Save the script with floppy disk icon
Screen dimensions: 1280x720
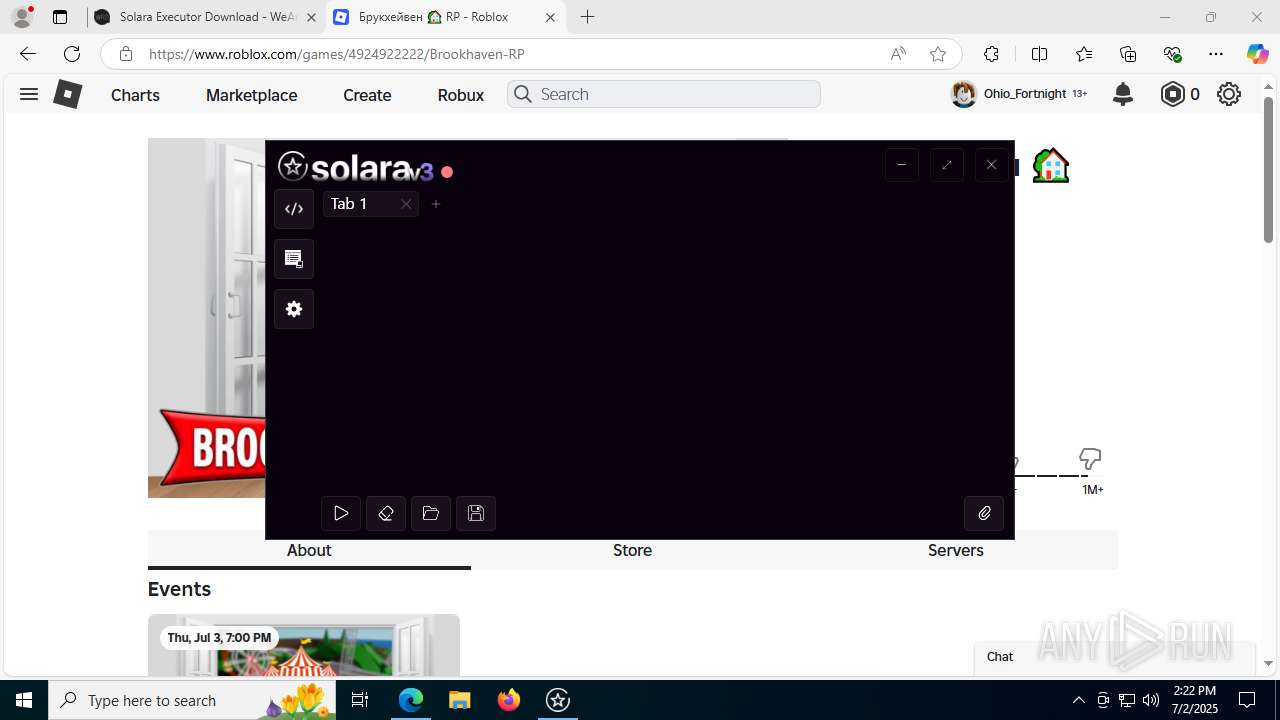476,513
